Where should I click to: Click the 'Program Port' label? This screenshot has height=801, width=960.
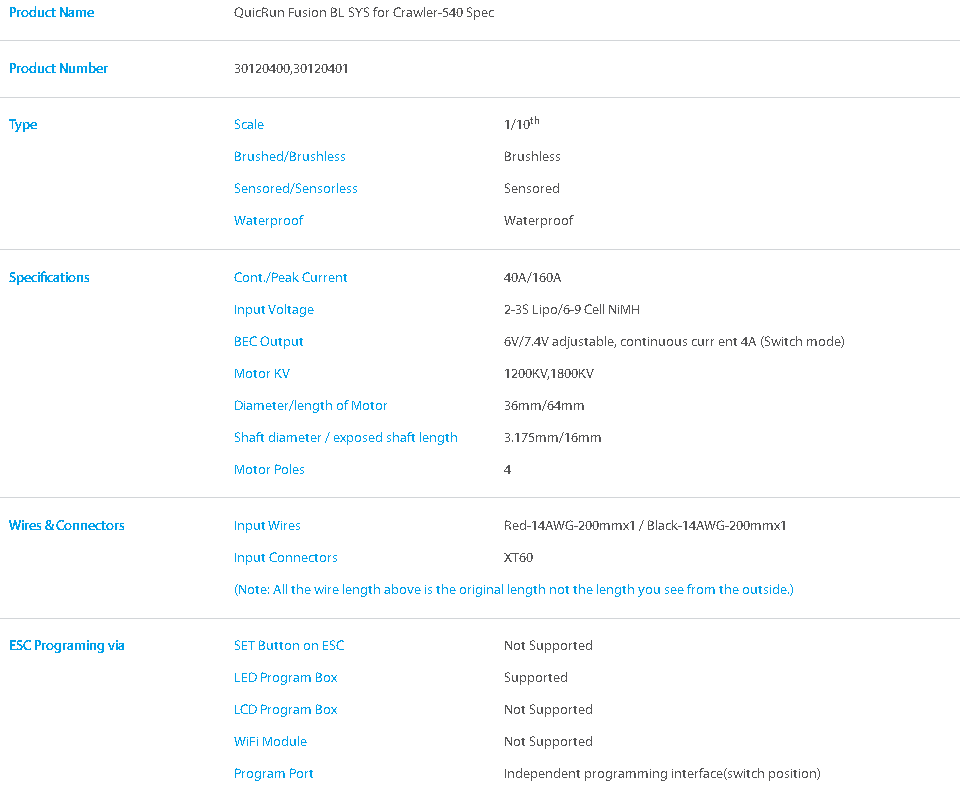[x=273, y=774]
